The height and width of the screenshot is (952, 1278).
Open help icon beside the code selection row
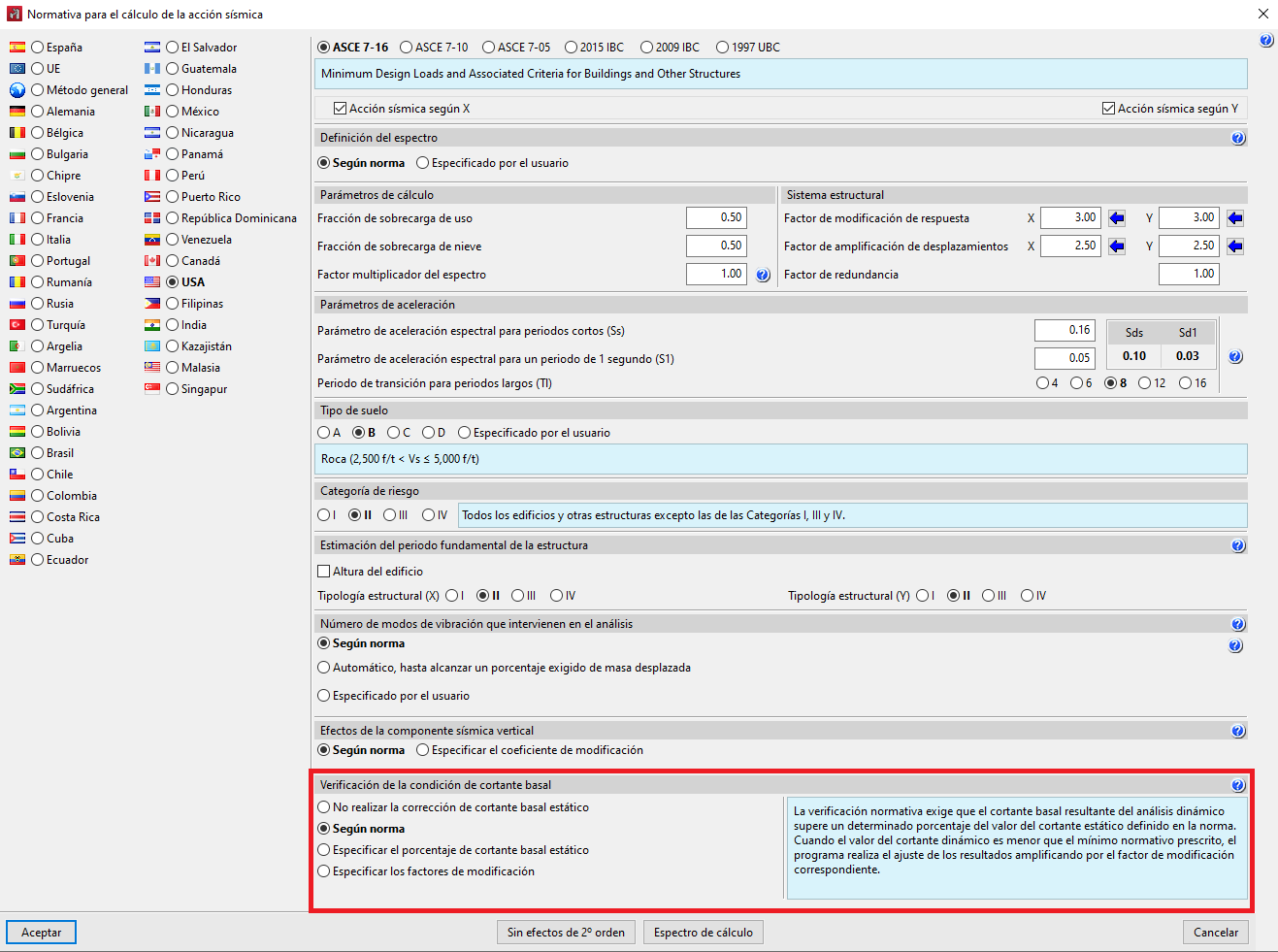click(x=1265, y=41)
